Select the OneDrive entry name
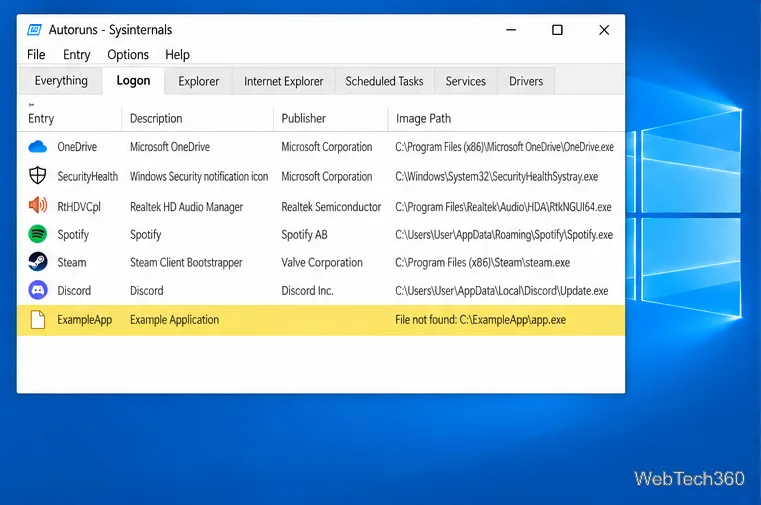The width and height of the screenshot is (761, 505). coord(77,147)
